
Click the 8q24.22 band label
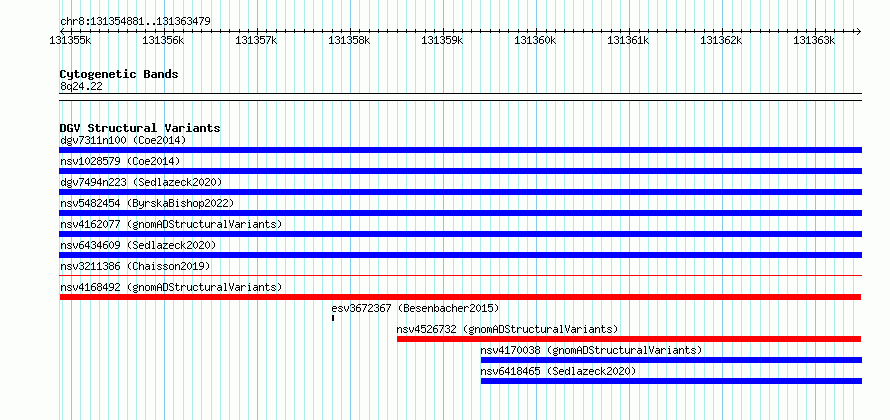(81, 87)
